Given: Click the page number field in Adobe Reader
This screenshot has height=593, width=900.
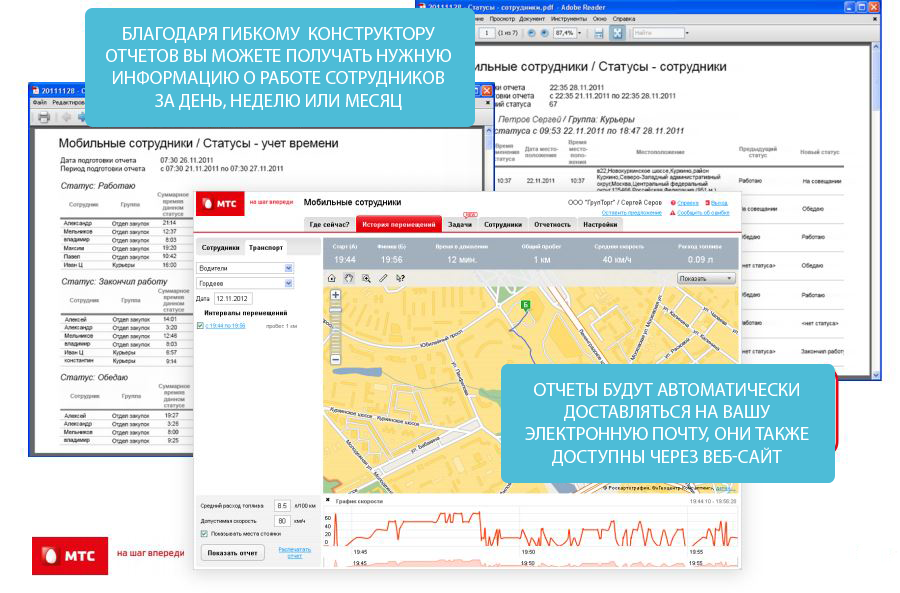Looking at the screenshot, I should click(487, 33).
